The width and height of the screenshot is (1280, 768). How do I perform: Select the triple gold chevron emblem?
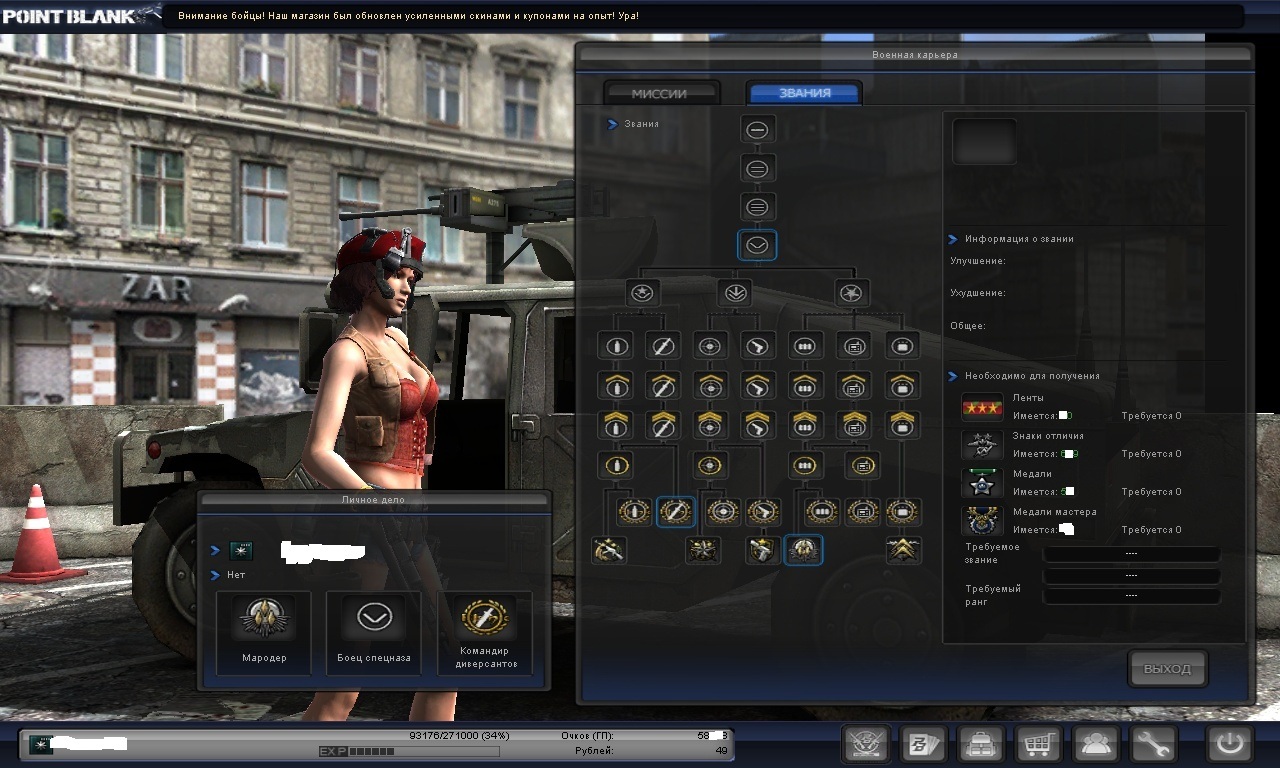(x=903, y=549)
